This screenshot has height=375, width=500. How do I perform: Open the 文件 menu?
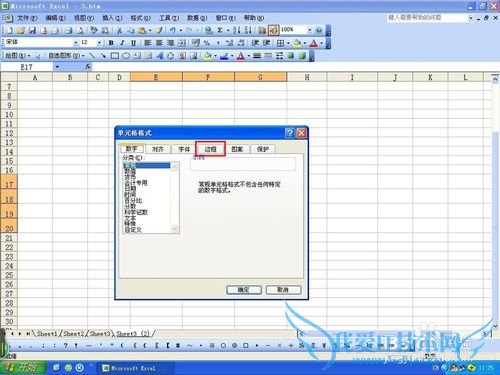tap(27, 18)
